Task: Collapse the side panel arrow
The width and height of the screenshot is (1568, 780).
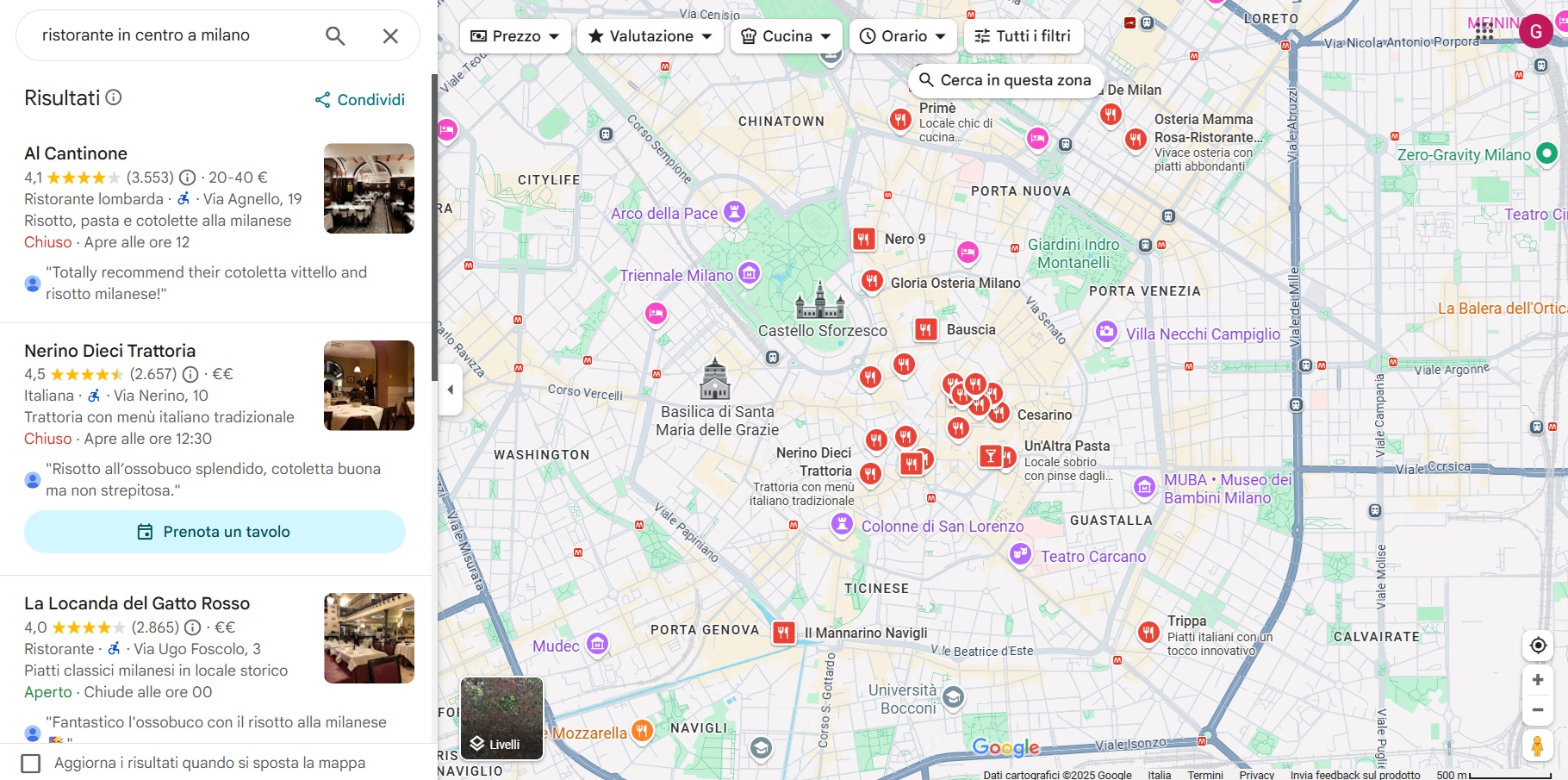Action: (x=450, y=390)
